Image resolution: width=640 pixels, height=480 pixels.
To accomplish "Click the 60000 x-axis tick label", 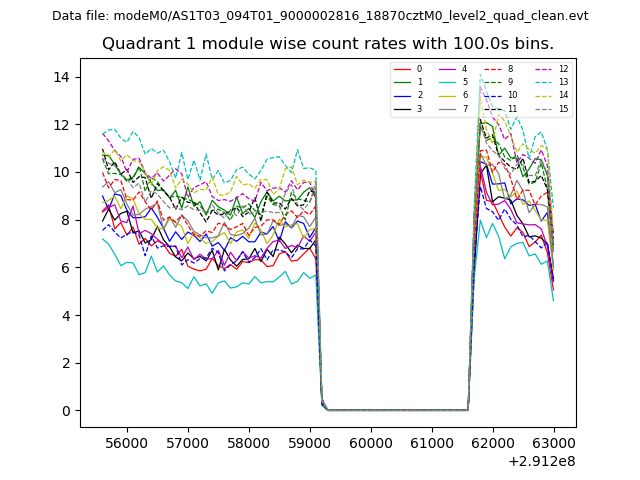I will [x=370, y=442].
